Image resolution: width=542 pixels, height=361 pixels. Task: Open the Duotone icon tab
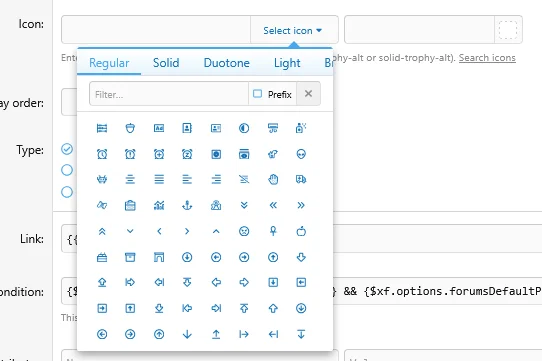coord(226,63)
